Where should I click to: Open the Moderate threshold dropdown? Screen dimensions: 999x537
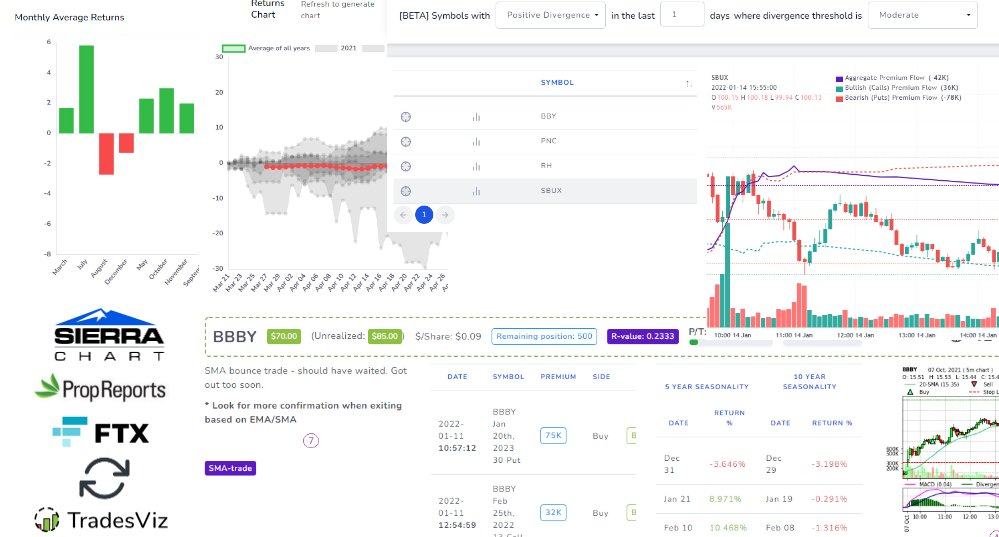point(923,15)
